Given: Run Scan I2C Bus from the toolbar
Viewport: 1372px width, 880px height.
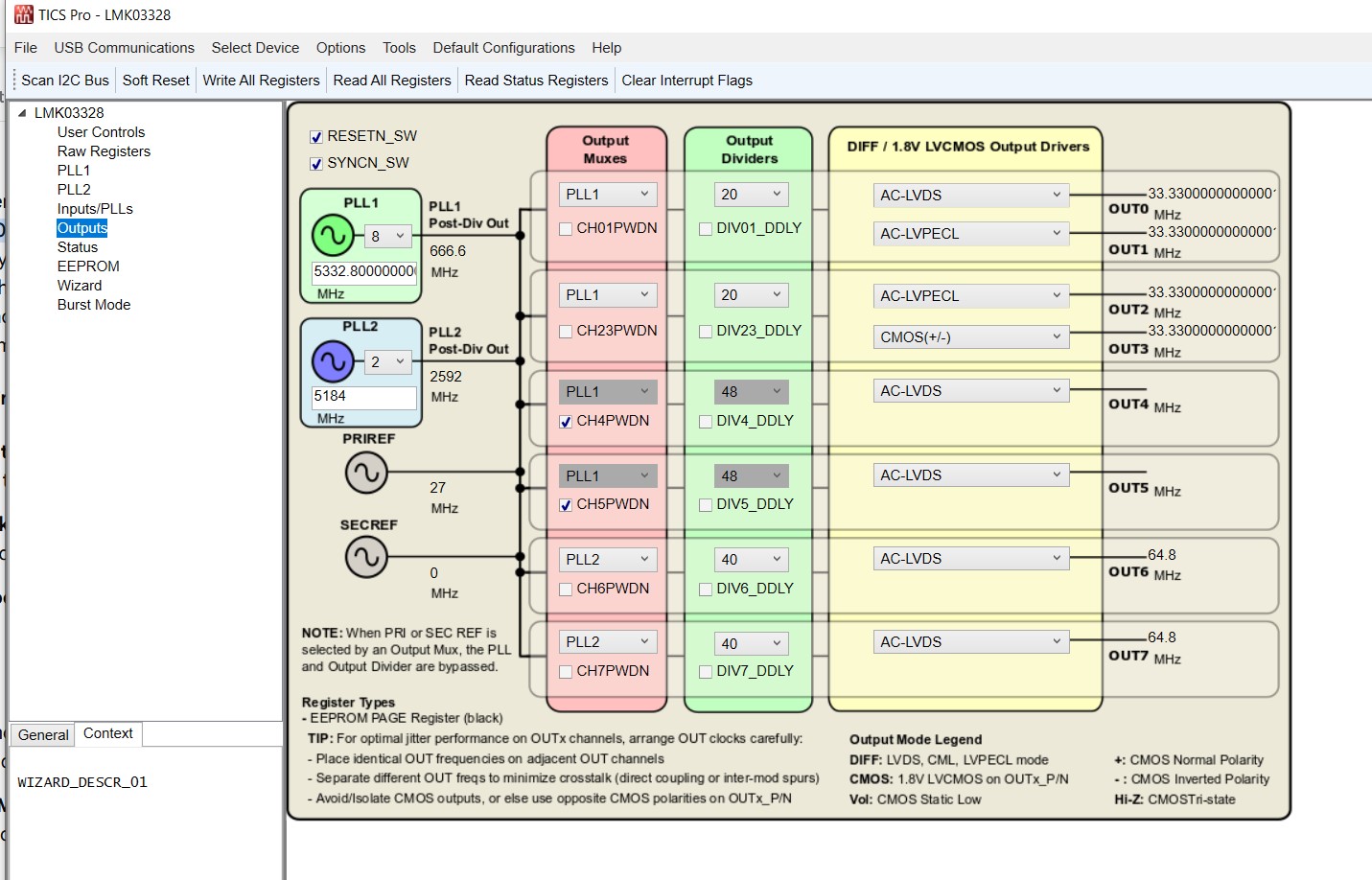Looking at the screenshot, I should coord(63,80).
